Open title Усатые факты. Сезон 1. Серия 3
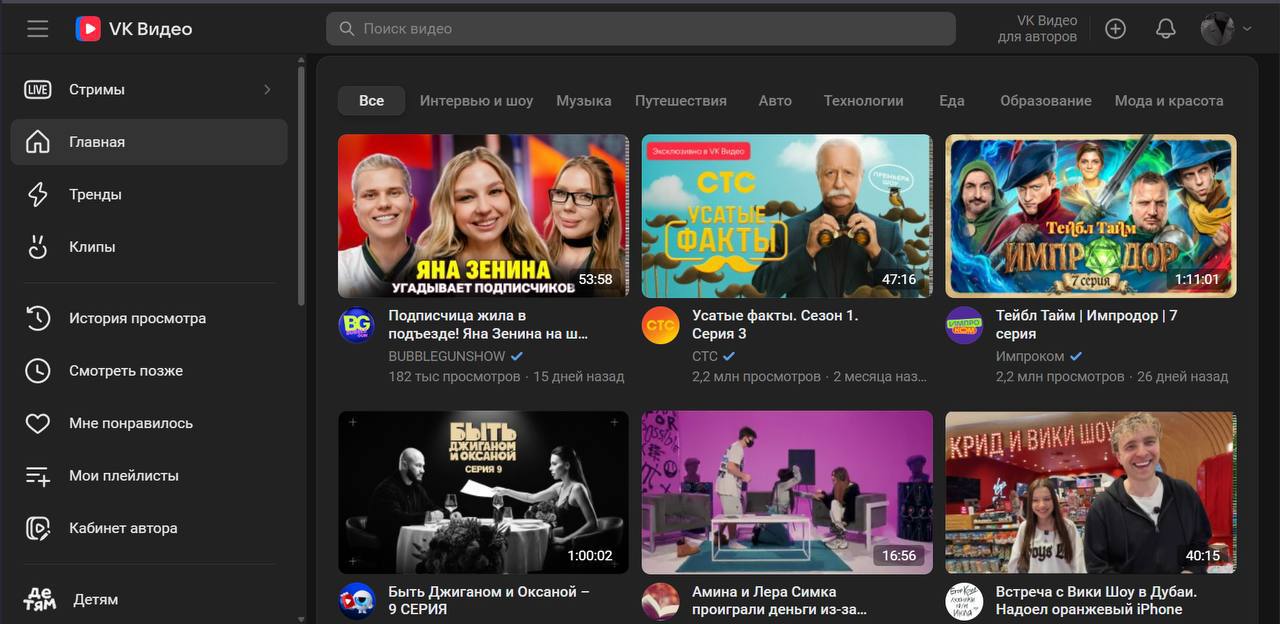1280x624 pixels. pyautogui.click(x=775, y=325)
